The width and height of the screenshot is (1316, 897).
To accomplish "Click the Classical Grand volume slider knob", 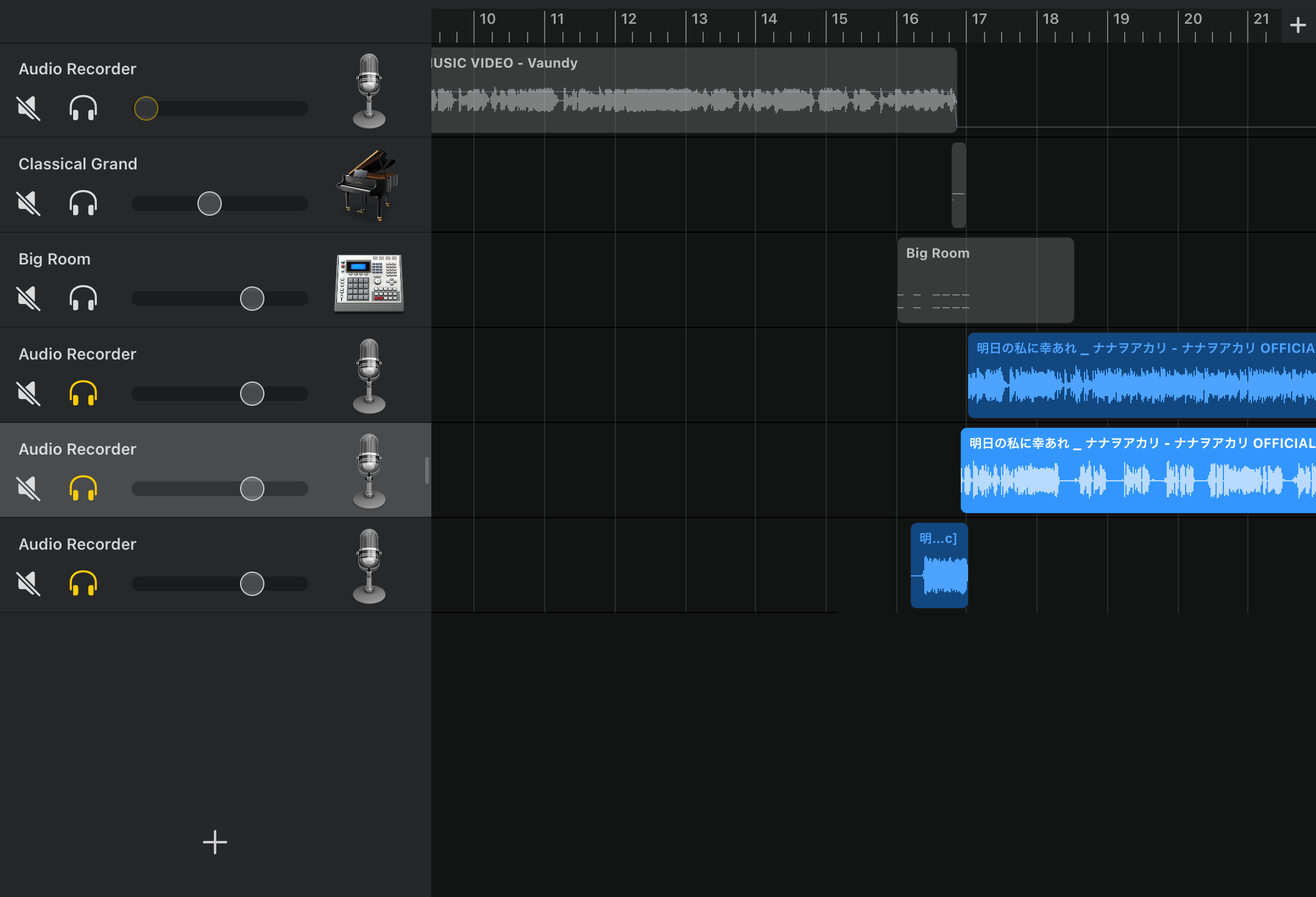I will (209, 204).
